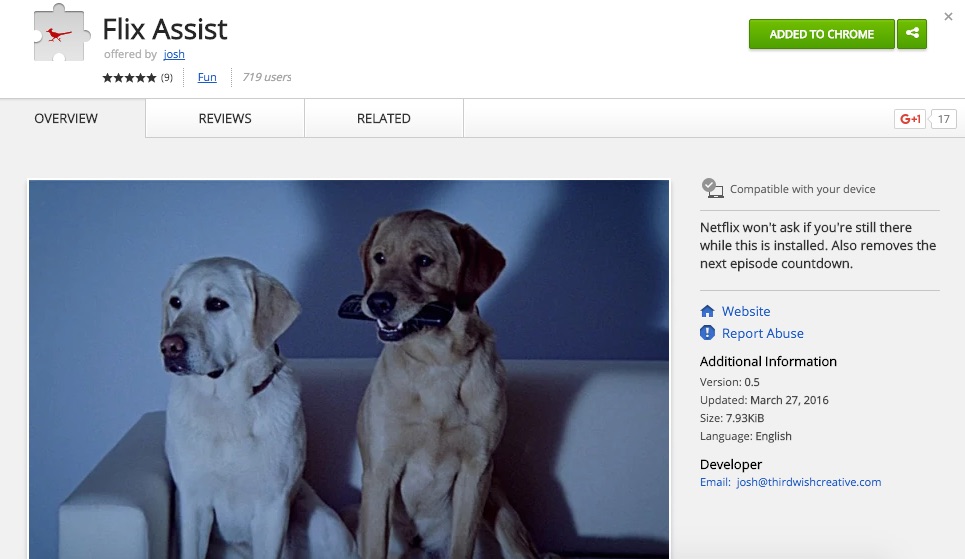Click the Flix Assist puzzle piece icon
The height and width of the screenshot is (559, 965).
(60, 33)
